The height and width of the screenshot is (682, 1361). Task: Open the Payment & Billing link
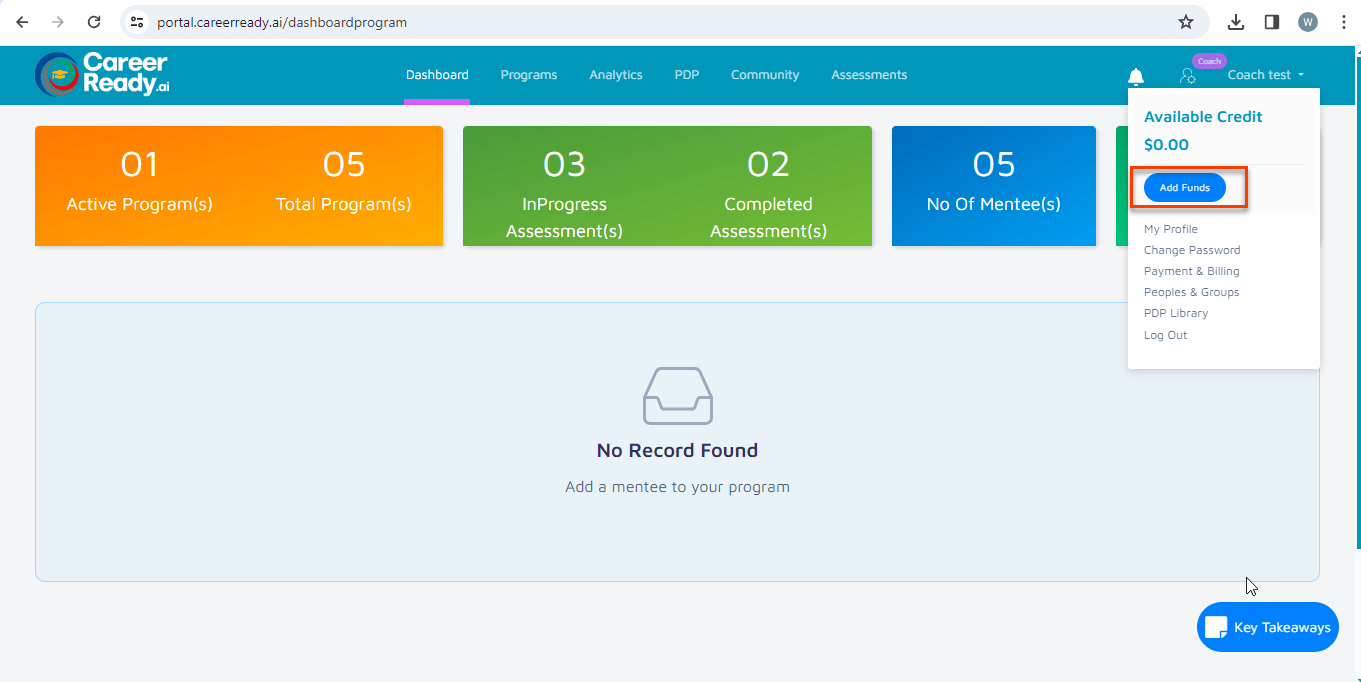1191,270
